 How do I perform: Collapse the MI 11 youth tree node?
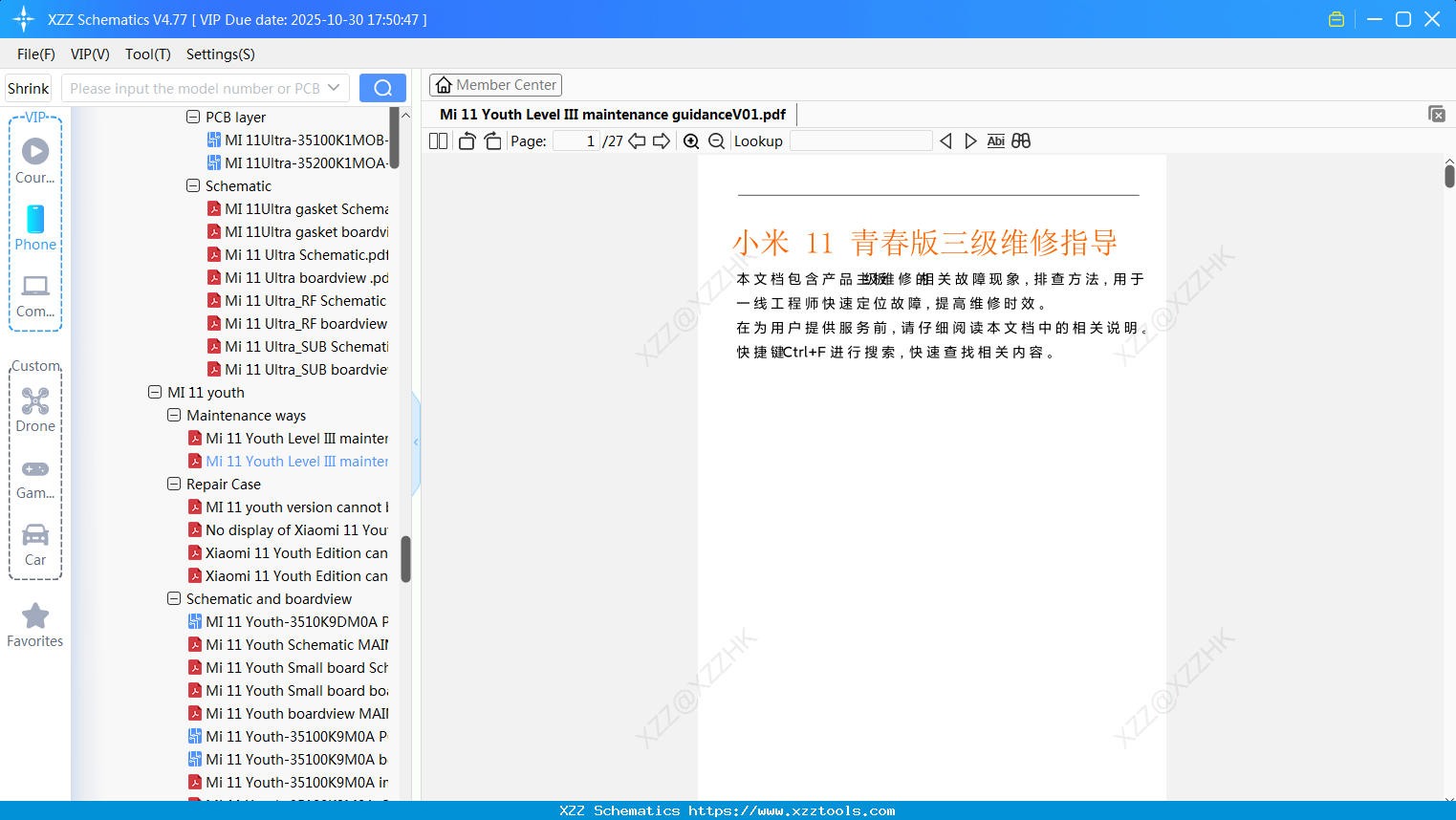click(x=155, y=392)
